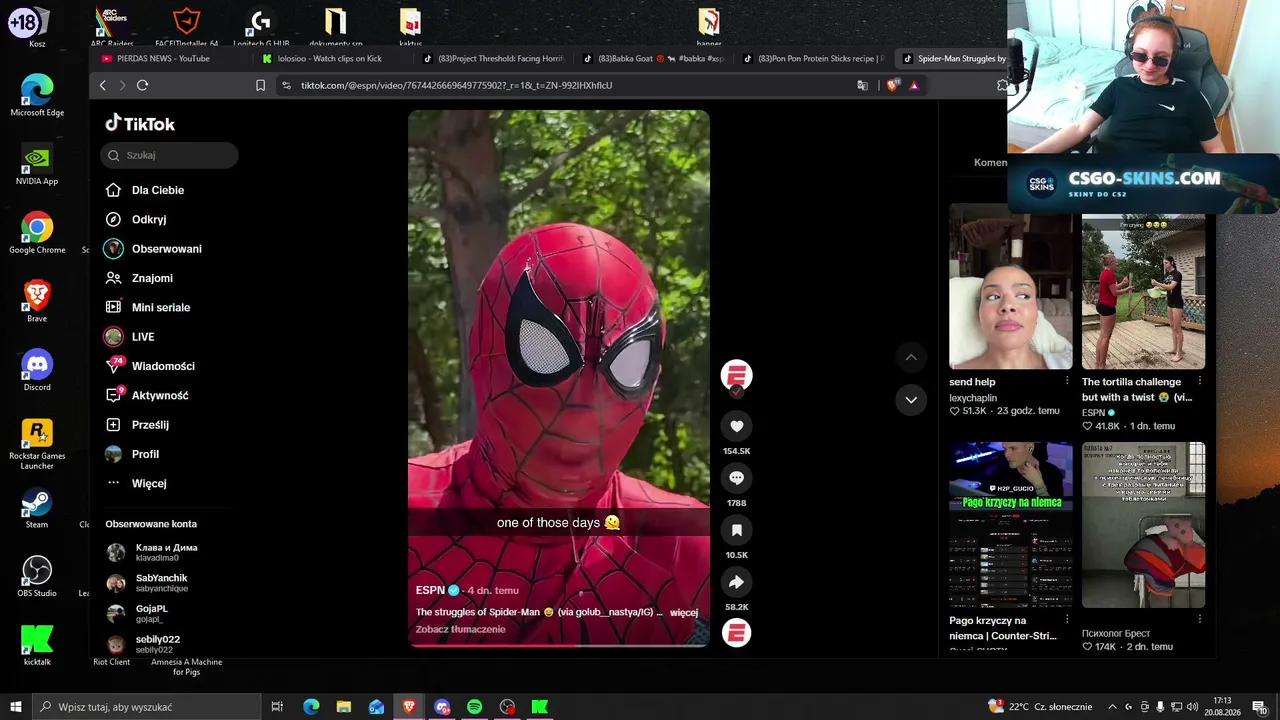Open comments on the video
The width and height of the screenshot is (1280, 720).
(x=736, y=478)
